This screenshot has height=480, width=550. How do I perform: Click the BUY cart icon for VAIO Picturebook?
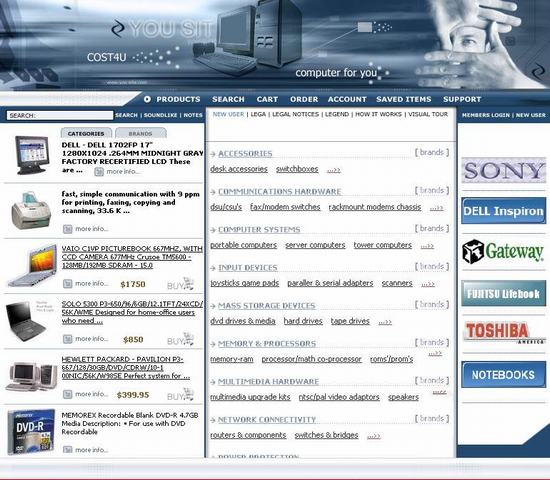pyautogui.click(x=181, y=285)
